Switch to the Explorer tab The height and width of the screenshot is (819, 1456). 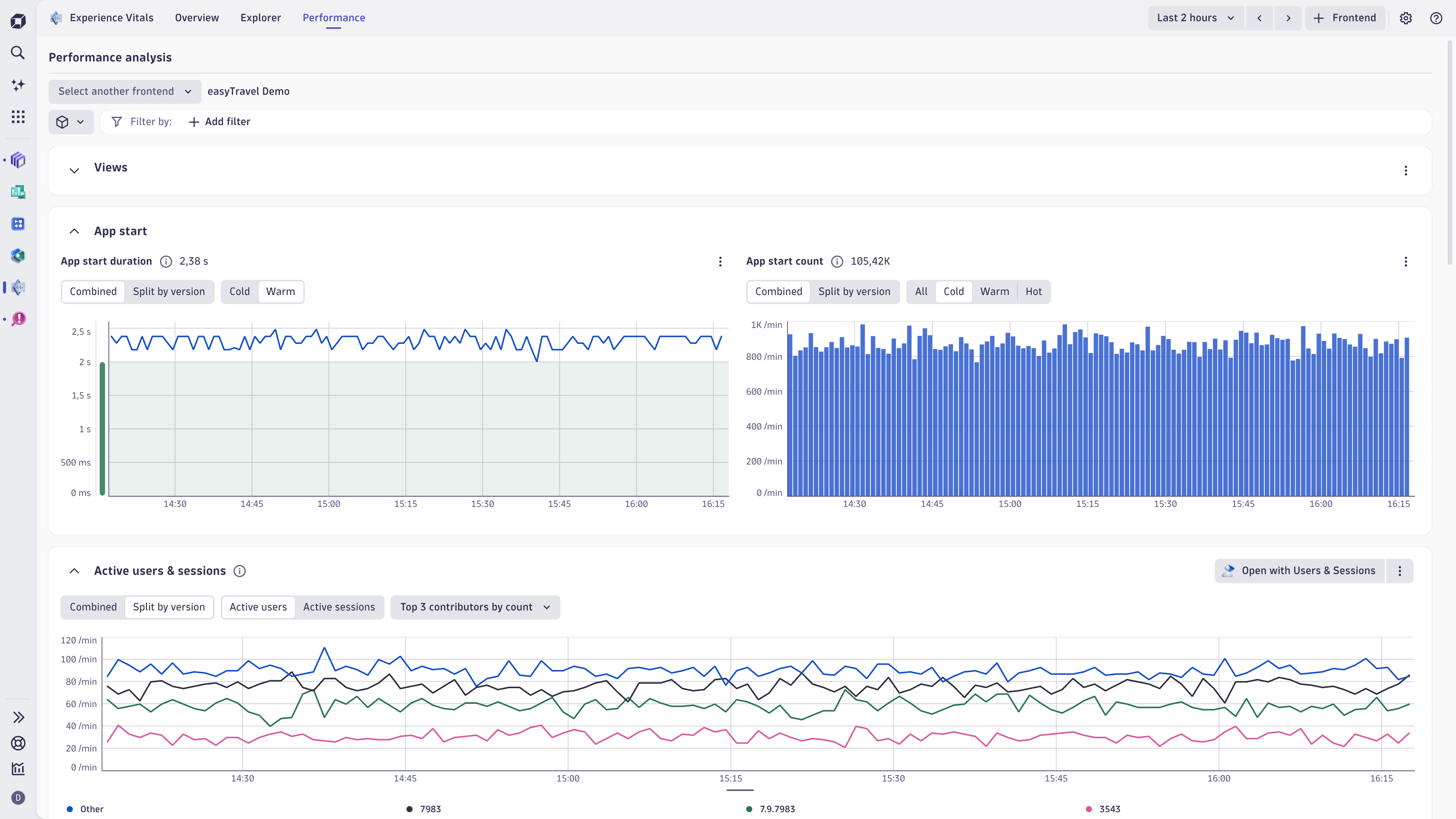coord(260,18)
